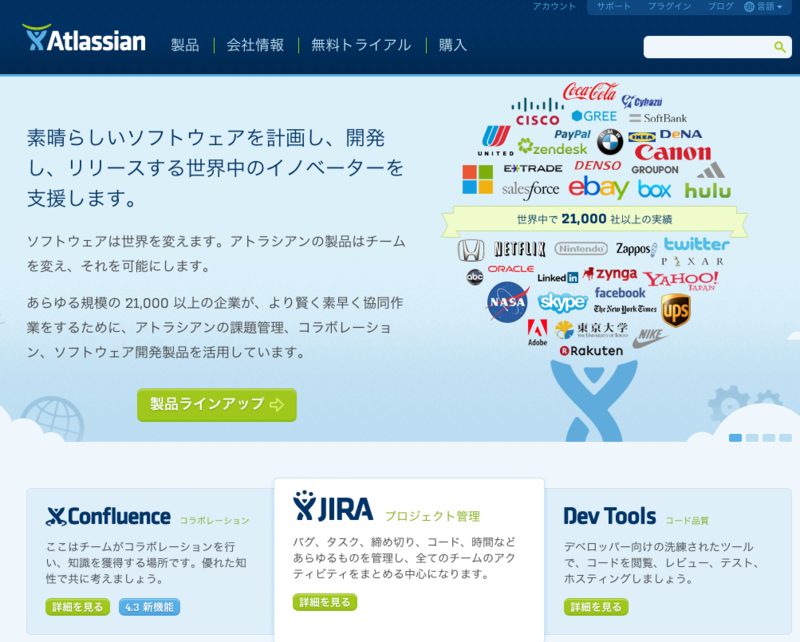Click the 4.3 新機能 button

pyautogui.click(x=149, y=607)
